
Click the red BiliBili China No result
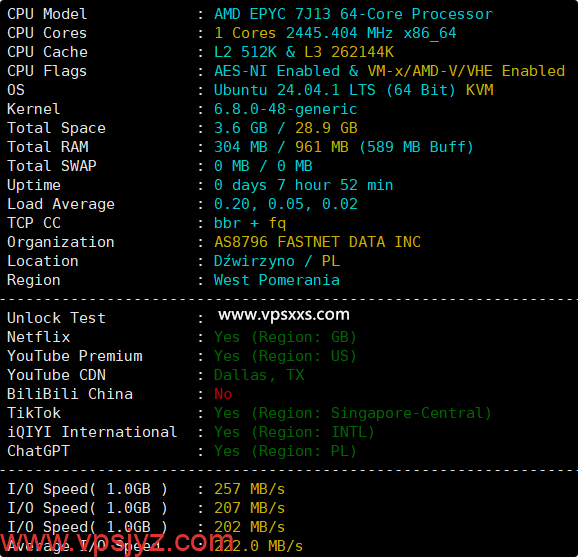[x=223, y=394]
